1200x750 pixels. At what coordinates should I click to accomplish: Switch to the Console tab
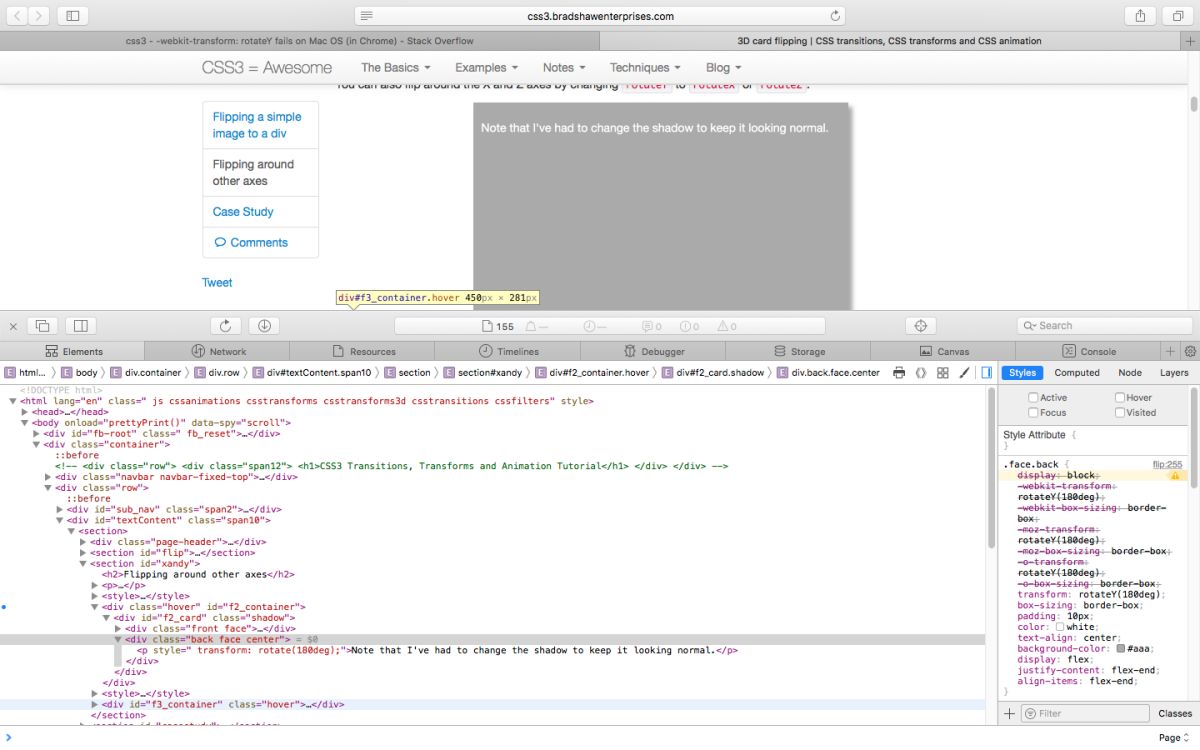click(1088, 351)
